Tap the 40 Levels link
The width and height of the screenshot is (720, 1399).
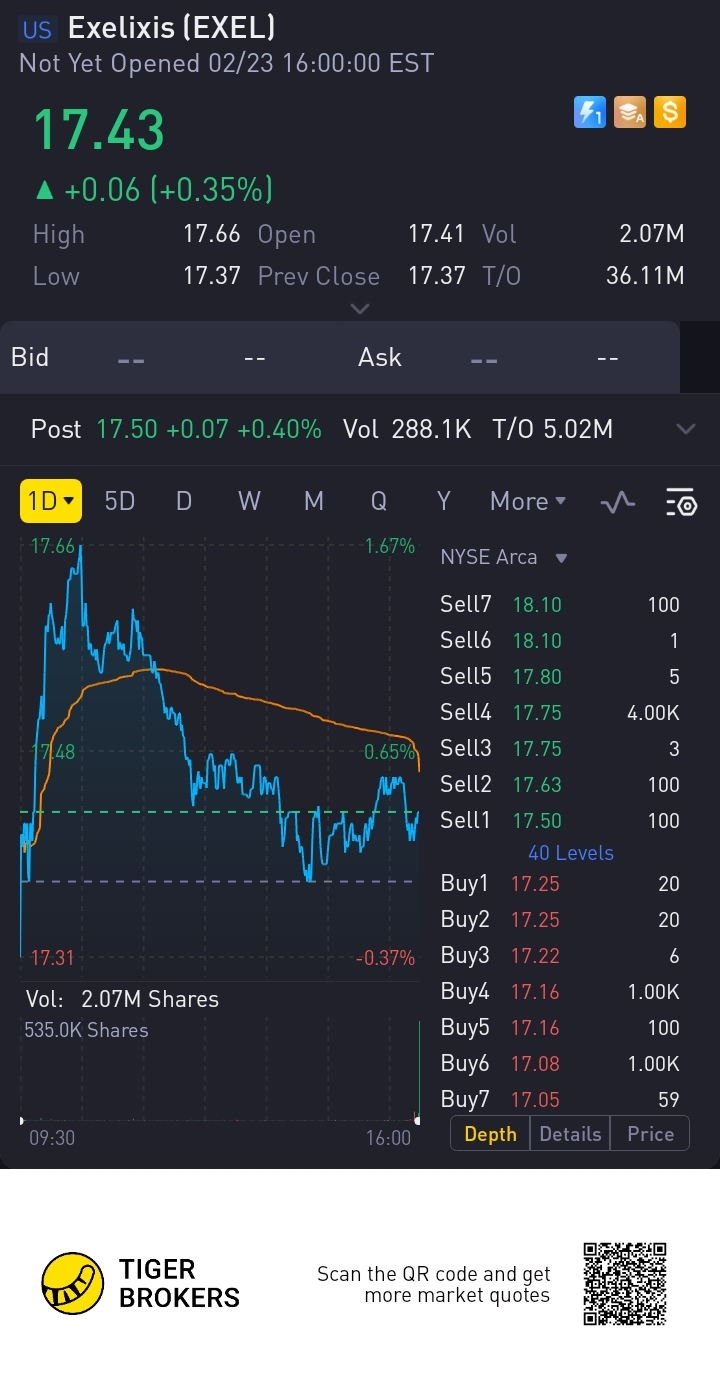(x=571, y=853)
